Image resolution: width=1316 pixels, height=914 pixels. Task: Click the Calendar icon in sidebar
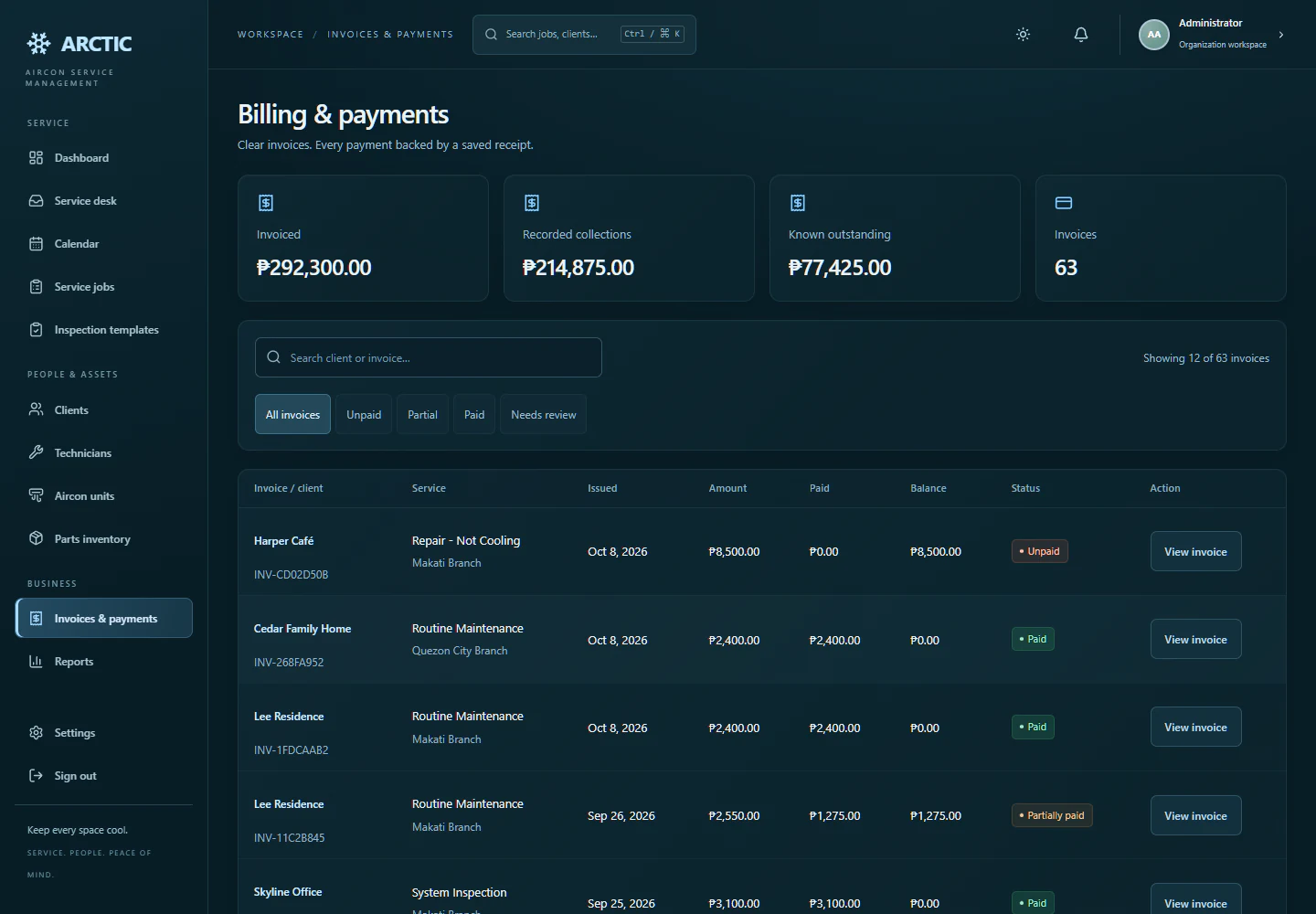(x=36, y=243)
